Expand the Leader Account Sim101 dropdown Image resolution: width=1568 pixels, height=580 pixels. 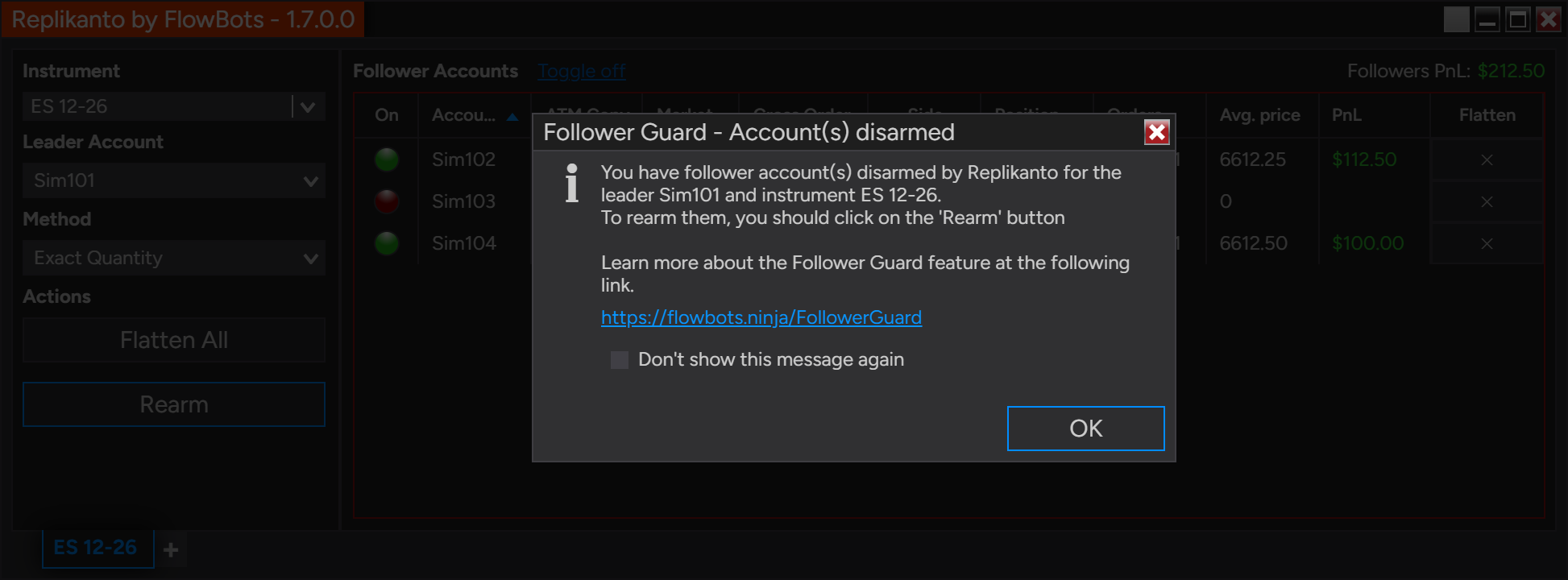pyautogui.click(x=174, y=180)
